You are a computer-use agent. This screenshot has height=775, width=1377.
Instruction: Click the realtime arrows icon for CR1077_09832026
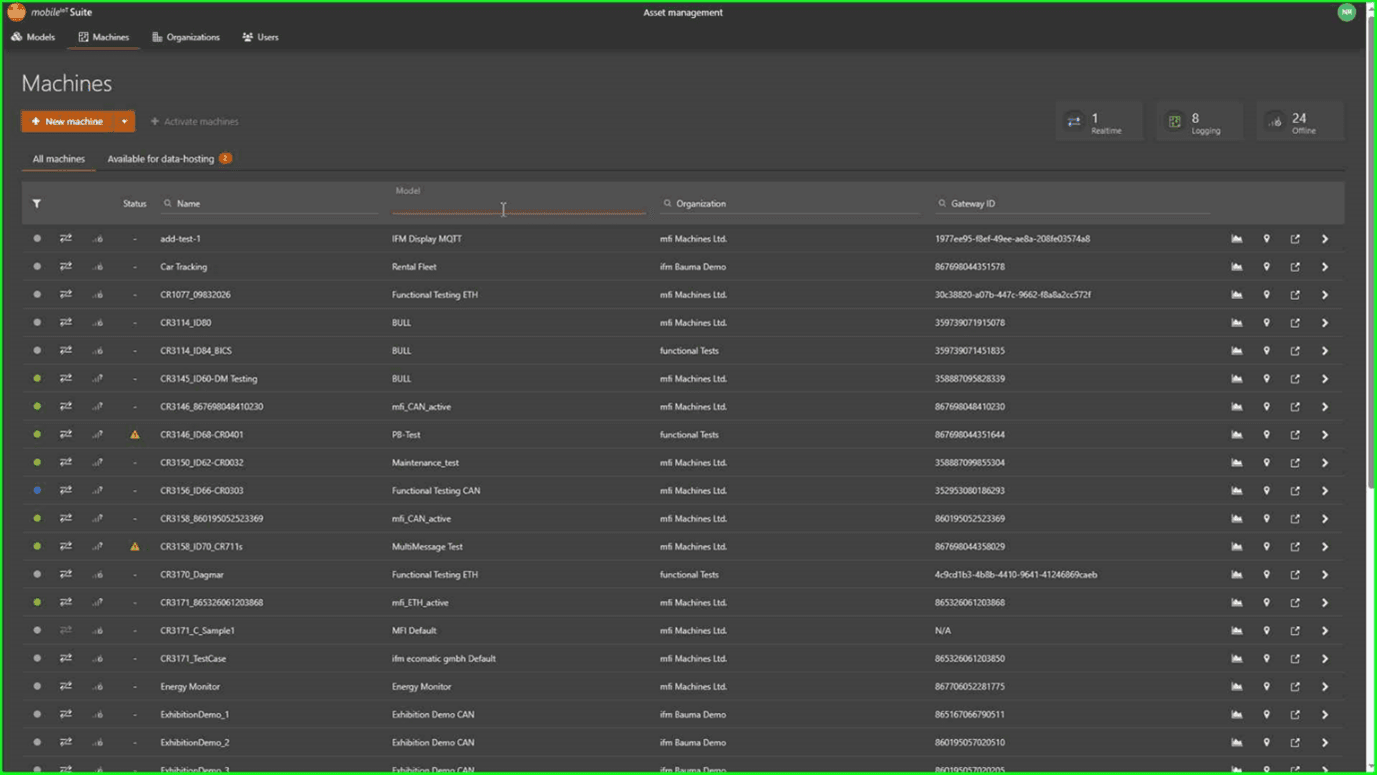tap(66, 295)
